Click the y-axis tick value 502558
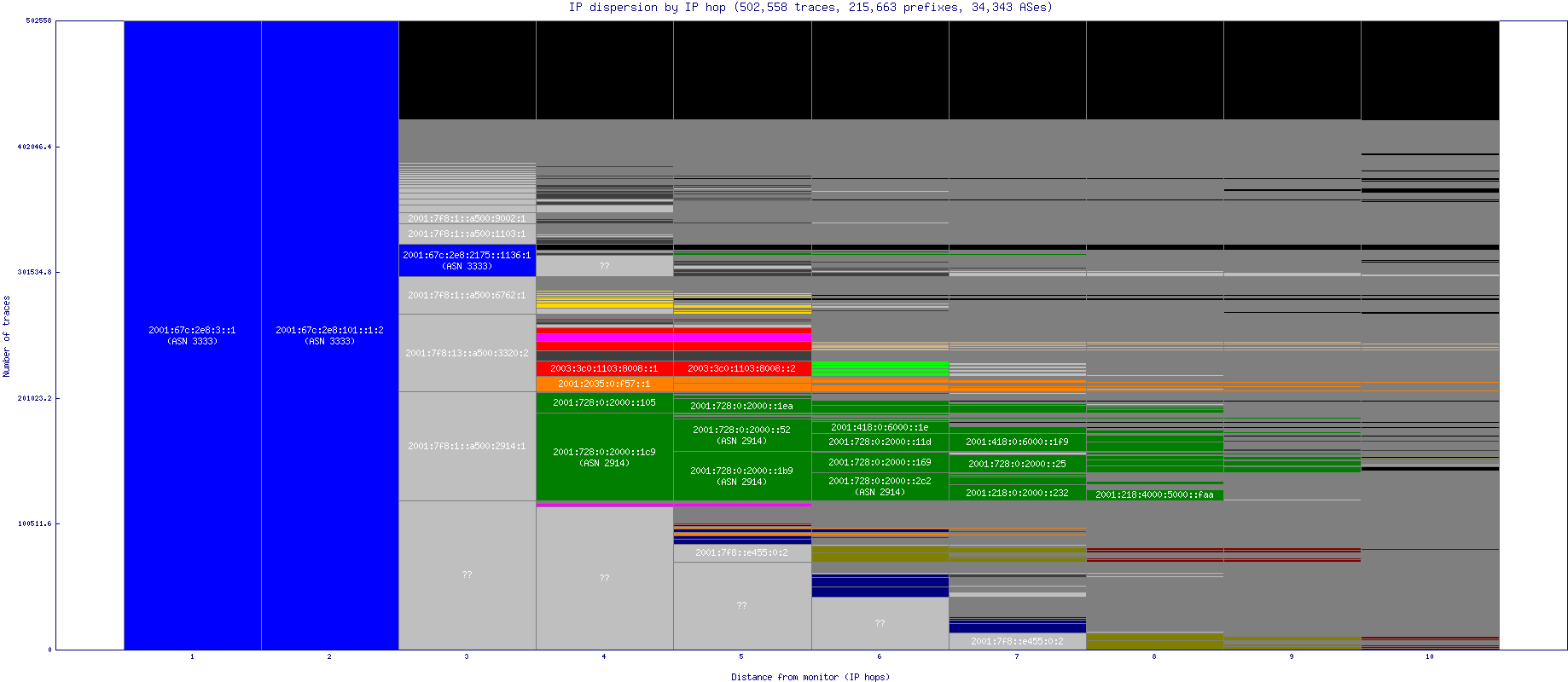The width and height of the screenshot is (1568, 682). click(x=38, y=20)
